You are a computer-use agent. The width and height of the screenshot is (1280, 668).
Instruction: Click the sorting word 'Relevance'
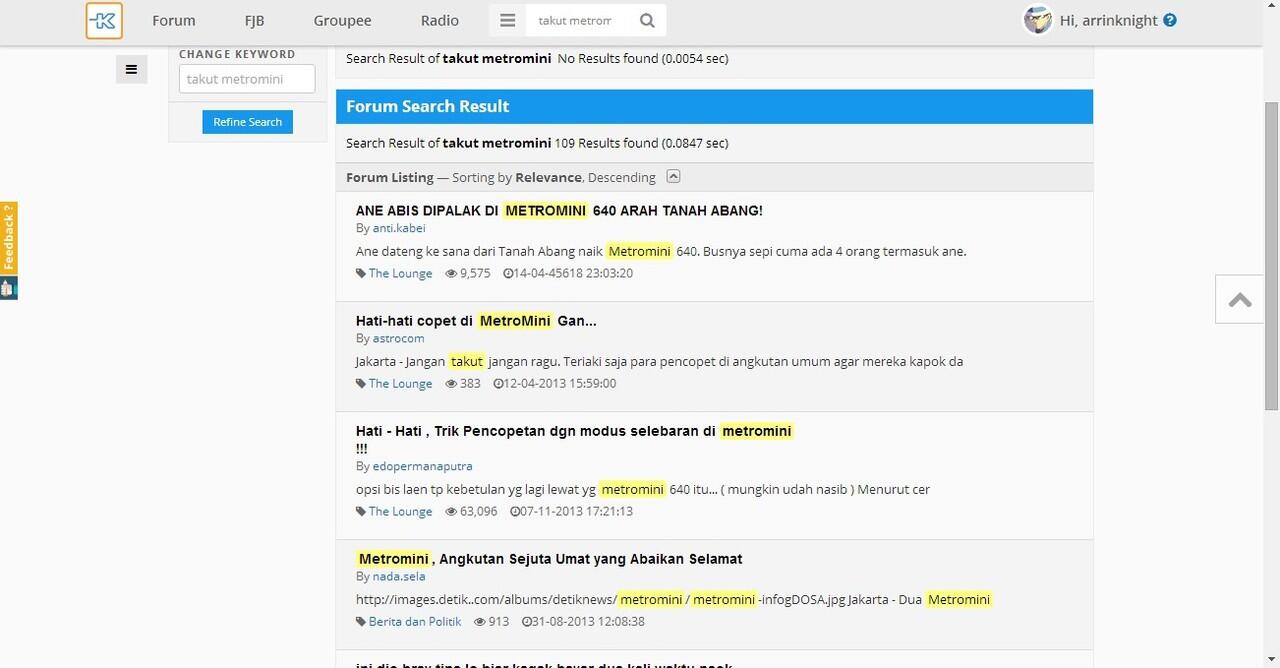pyautogui.click(x=548, y=177)
